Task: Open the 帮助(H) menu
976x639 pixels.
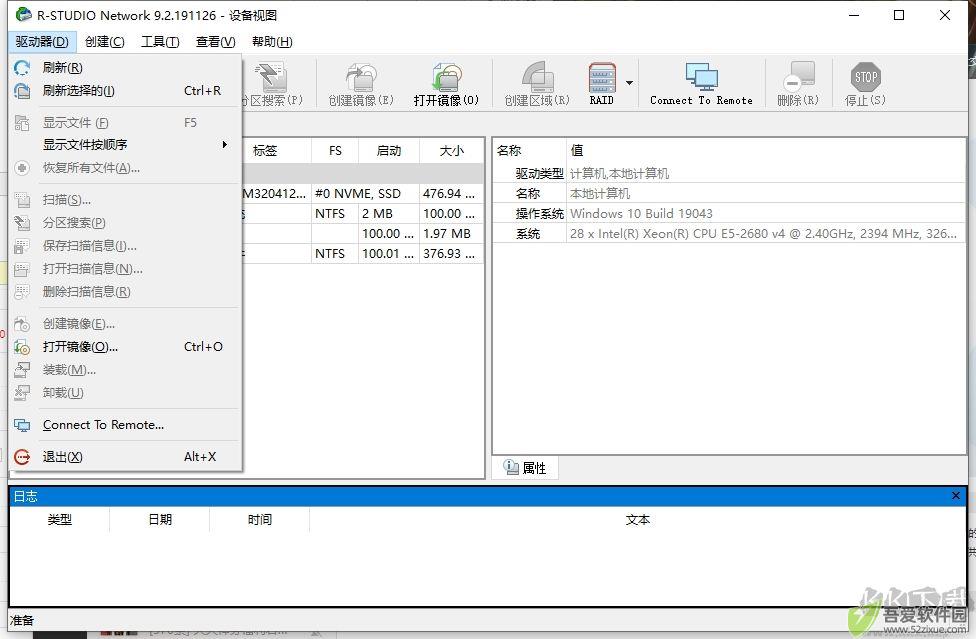Action: 272,42
